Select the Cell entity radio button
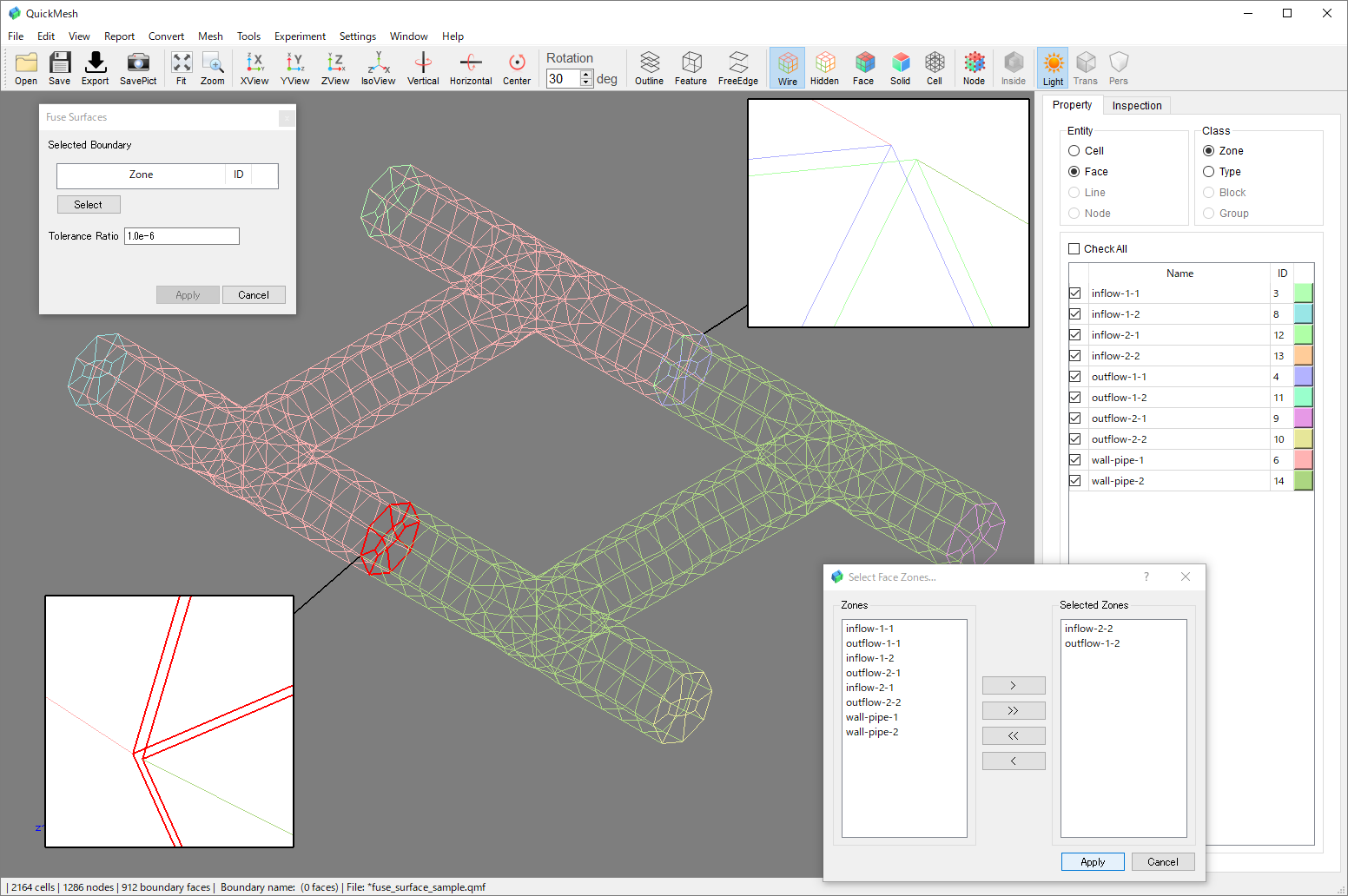 point(1074,151)
